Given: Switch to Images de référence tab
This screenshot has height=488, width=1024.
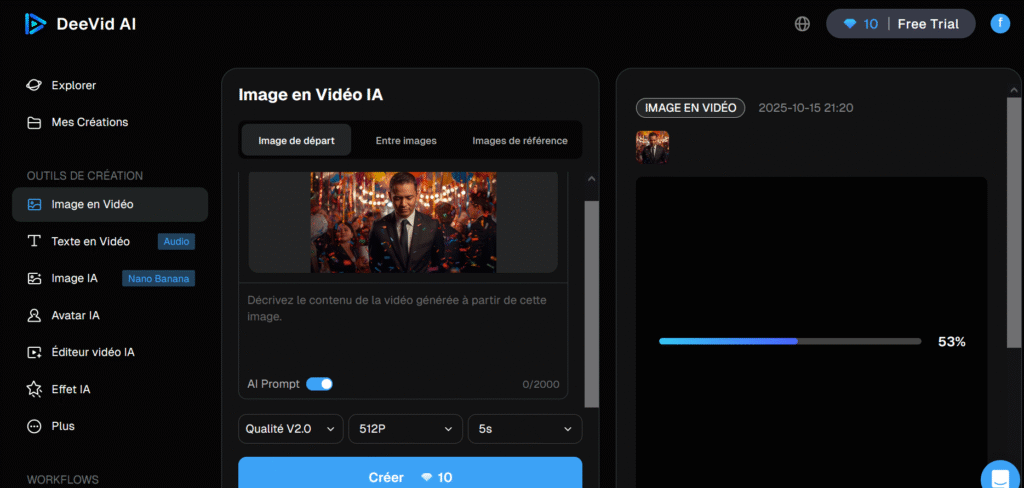Looking at the screenshot, I should 519,141.
